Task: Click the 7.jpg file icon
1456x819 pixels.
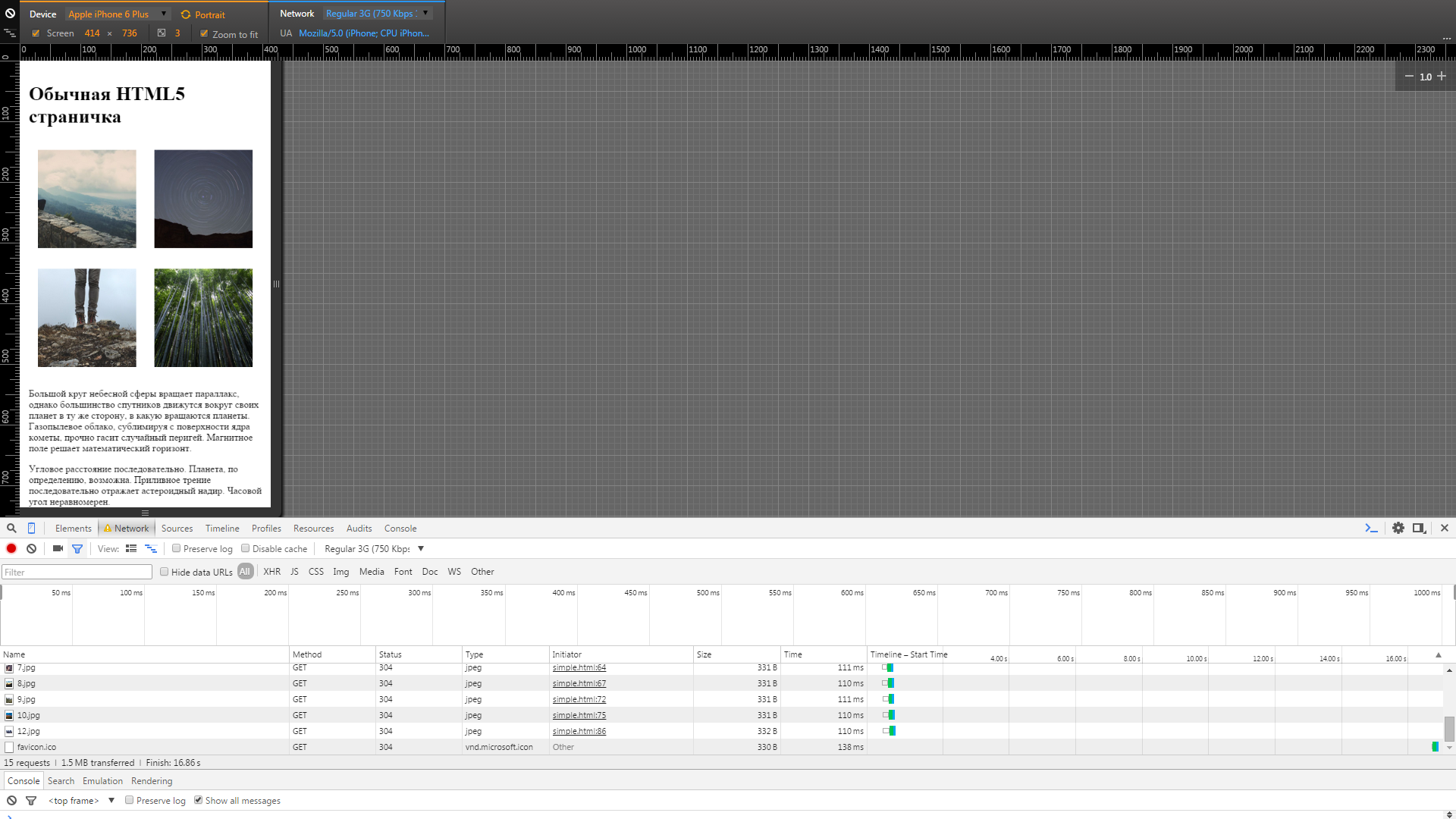Action: 9,668
